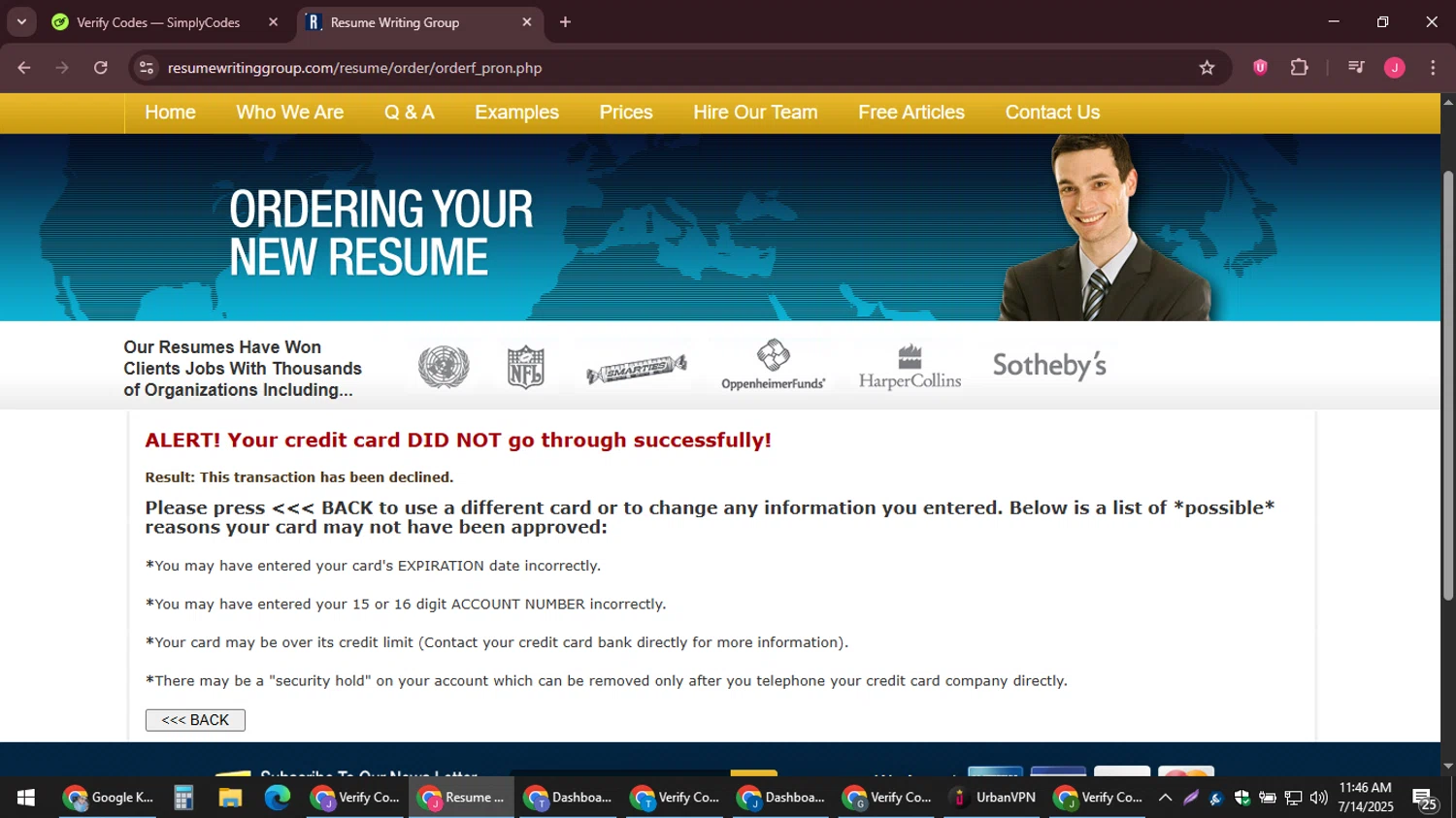Open the Examples menu item

(x=516, y=113)
